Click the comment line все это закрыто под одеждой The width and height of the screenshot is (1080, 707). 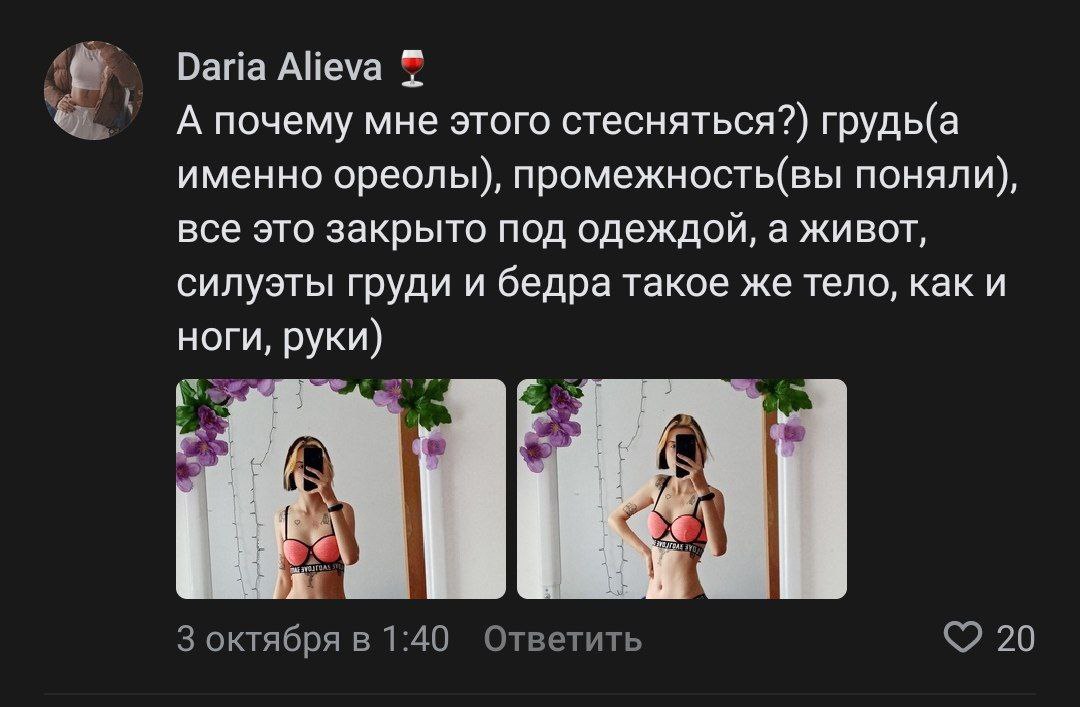(x=462, y=231)
